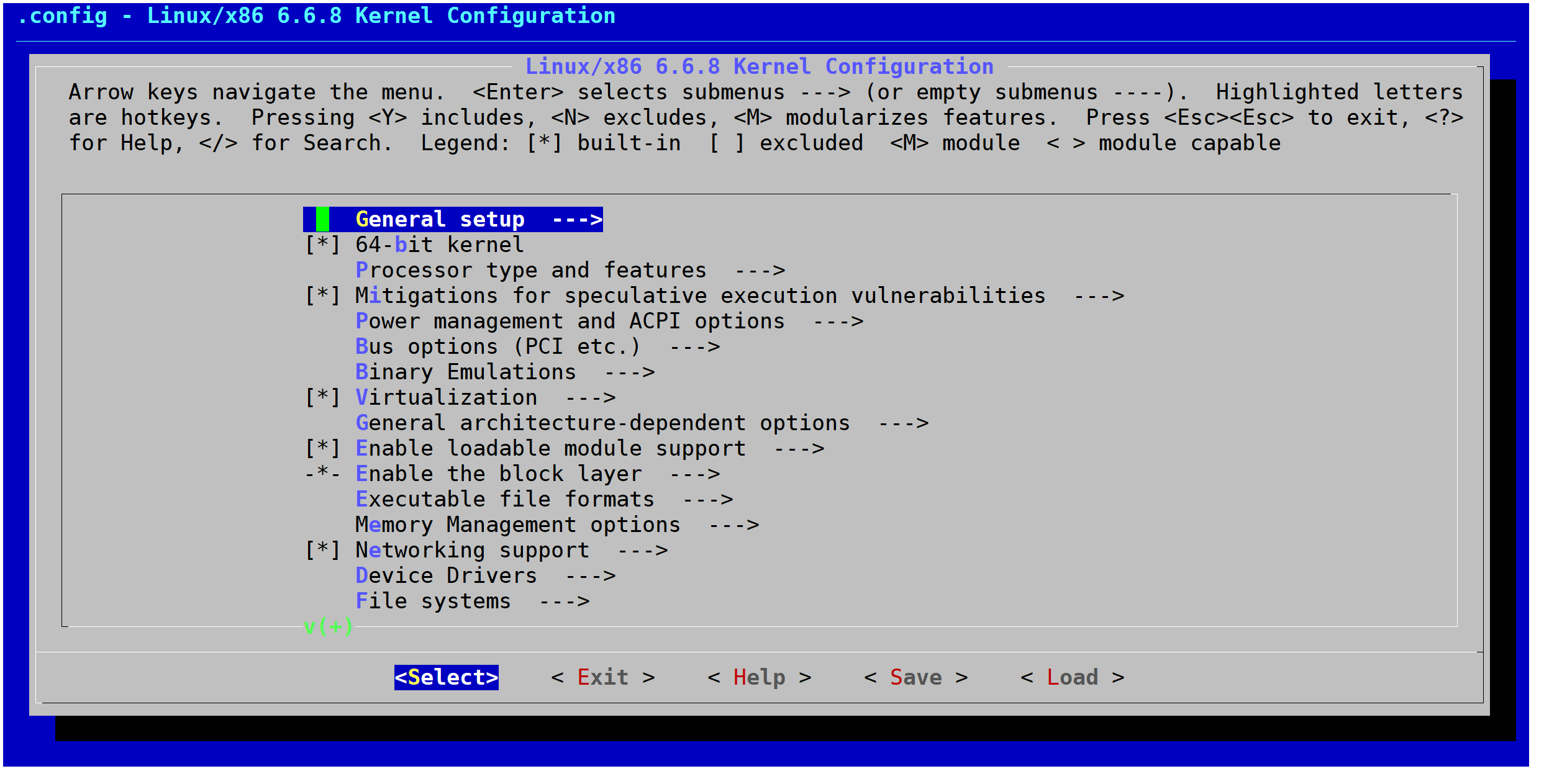Click the arrow after Mitigations for speculative execution
Image resolution: width=1544 pixels, height=784 pixels.
coord(1099,295)
